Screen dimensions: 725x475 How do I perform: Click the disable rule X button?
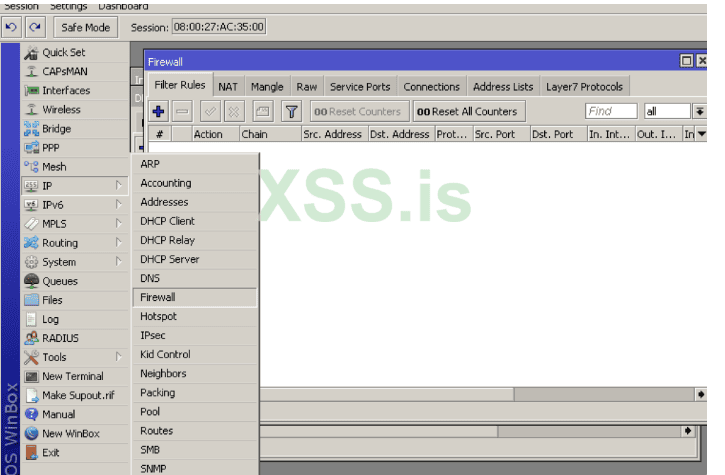pos(234,111)
